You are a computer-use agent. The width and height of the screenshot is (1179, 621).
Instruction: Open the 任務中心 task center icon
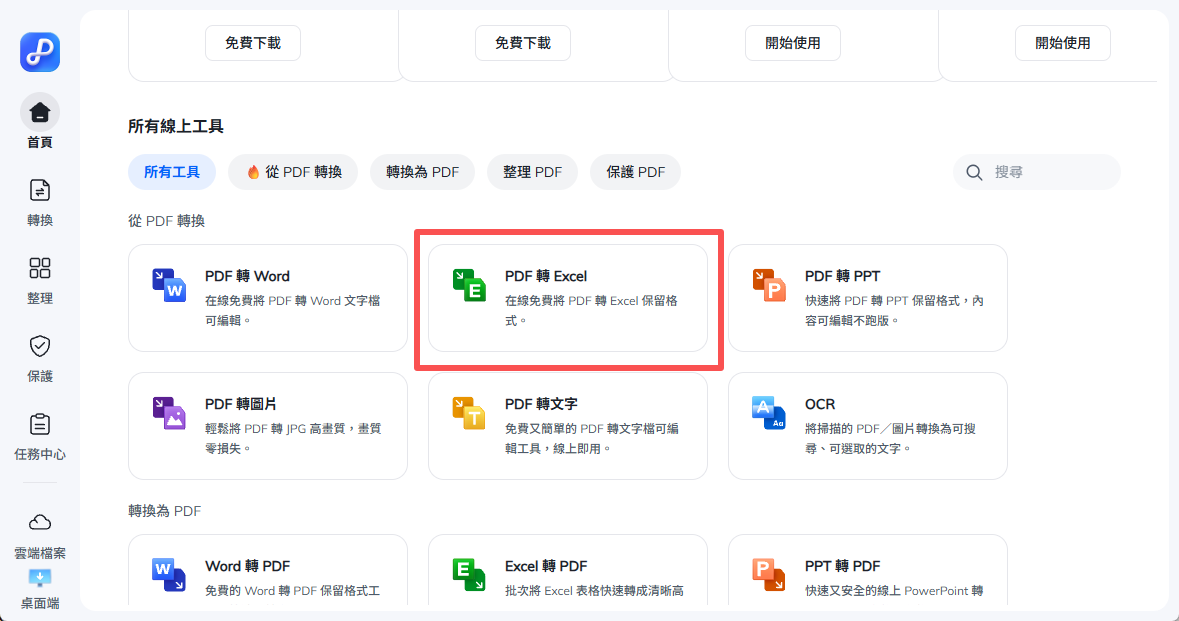click(39, 423)
